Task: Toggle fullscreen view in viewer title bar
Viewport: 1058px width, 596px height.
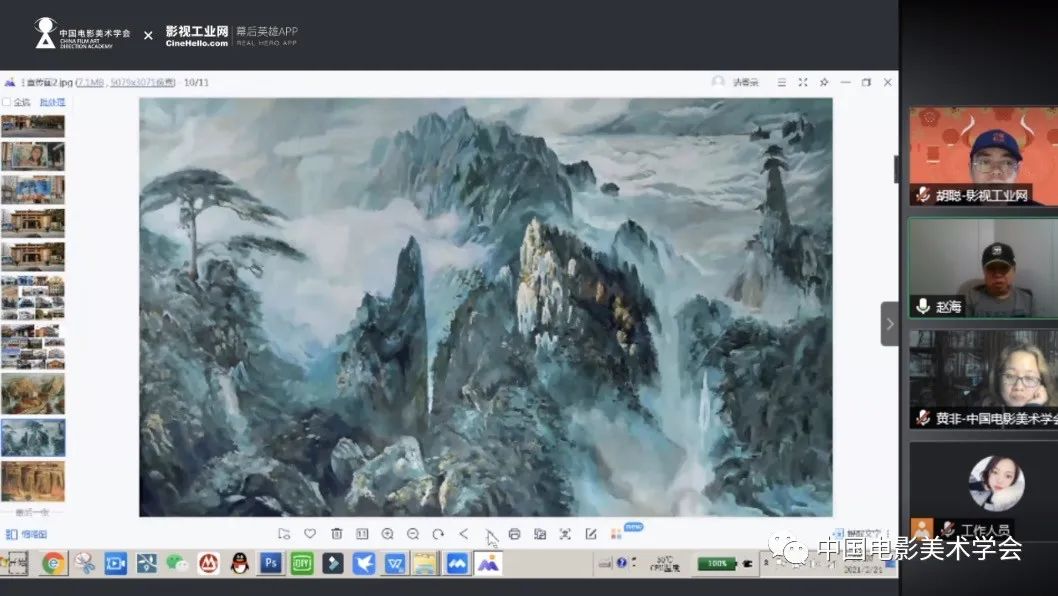Action: tap(803, 82)
